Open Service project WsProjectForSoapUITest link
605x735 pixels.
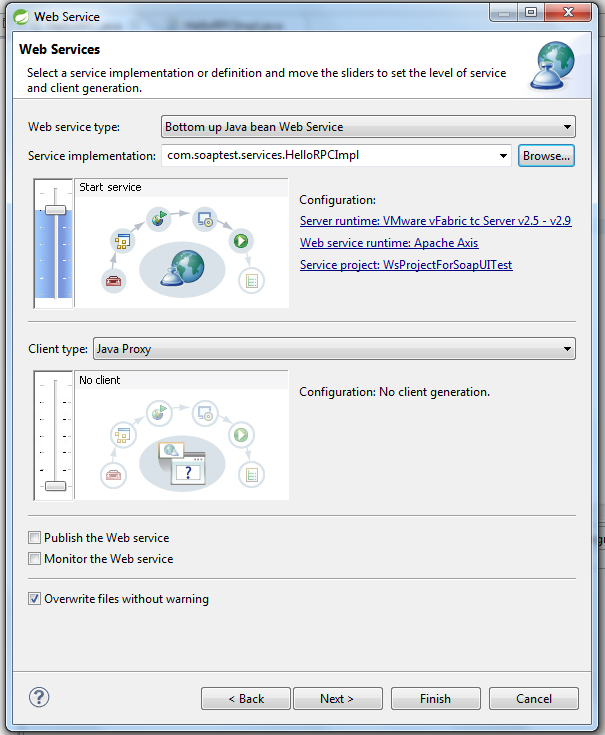click(406, 265)
